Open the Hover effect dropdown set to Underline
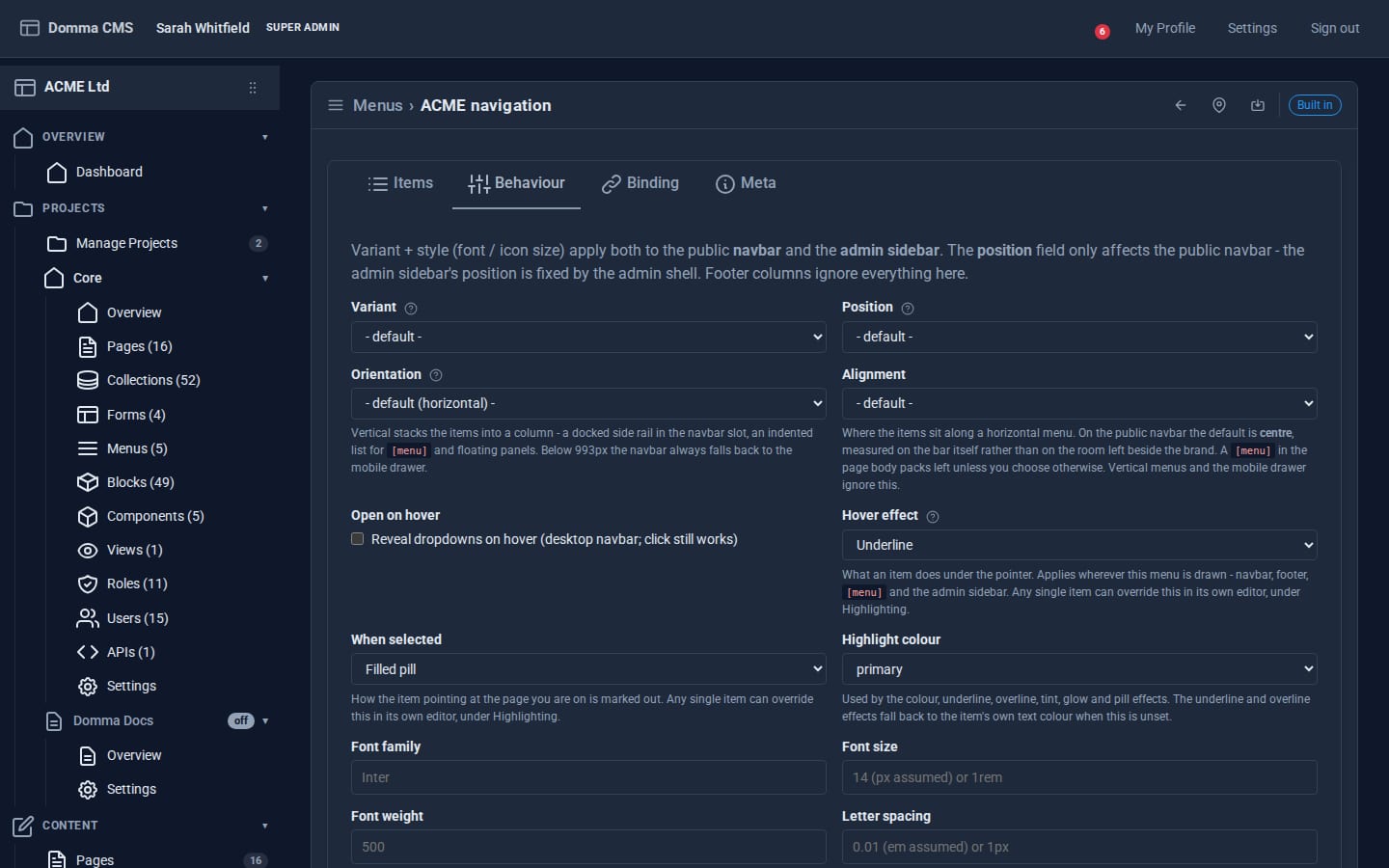 point(1079,545)
